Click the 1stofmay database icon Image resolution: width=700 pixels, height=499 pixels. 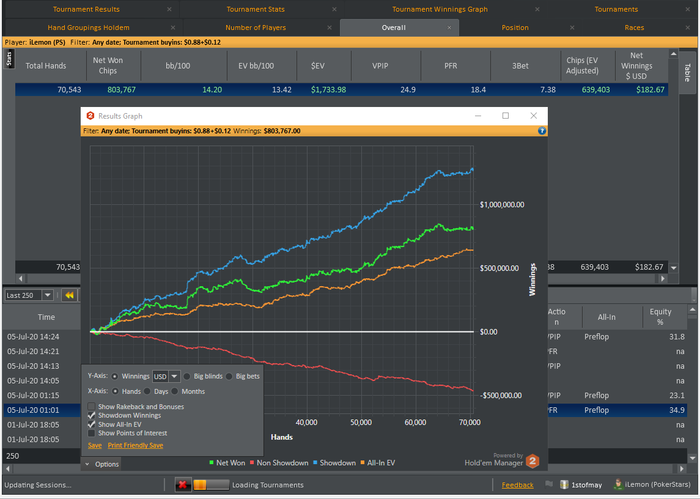564,485
